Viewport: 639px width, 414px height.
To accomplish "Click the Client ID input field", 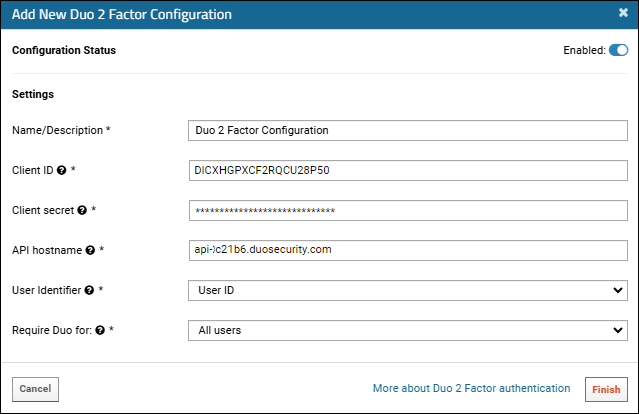I will [408, 170].
